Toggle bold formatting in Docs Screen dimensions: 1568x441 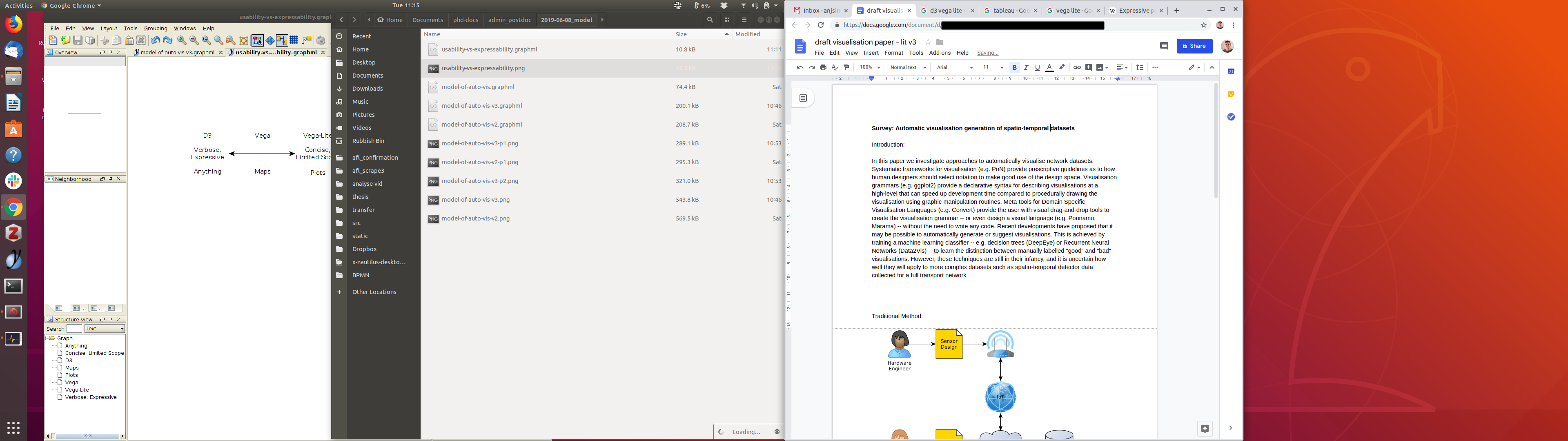(1014, 68)
